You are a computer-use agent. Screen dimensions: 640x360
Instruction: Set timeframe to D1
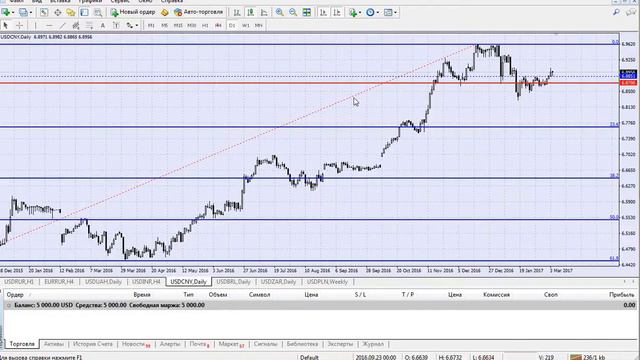coord(232,25)
